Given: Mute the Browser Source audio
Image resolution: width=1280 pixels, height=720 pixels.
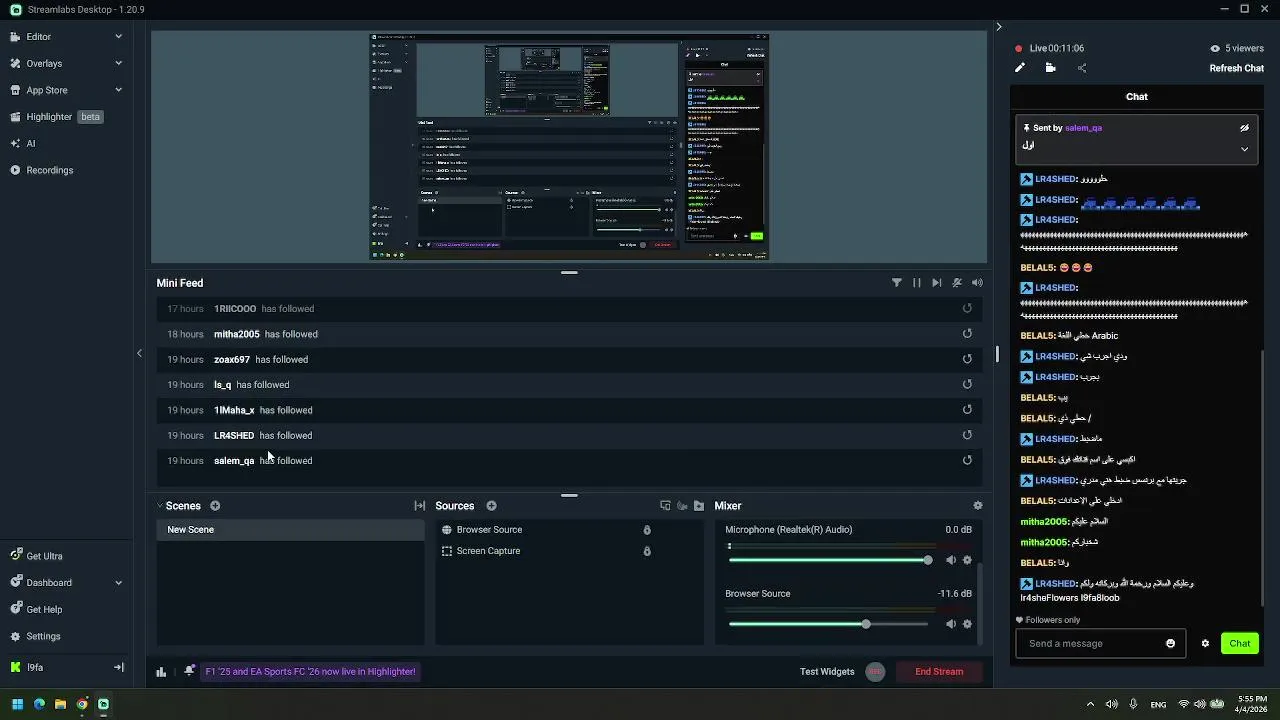Looking at the screenshot, I should [951, 624].
